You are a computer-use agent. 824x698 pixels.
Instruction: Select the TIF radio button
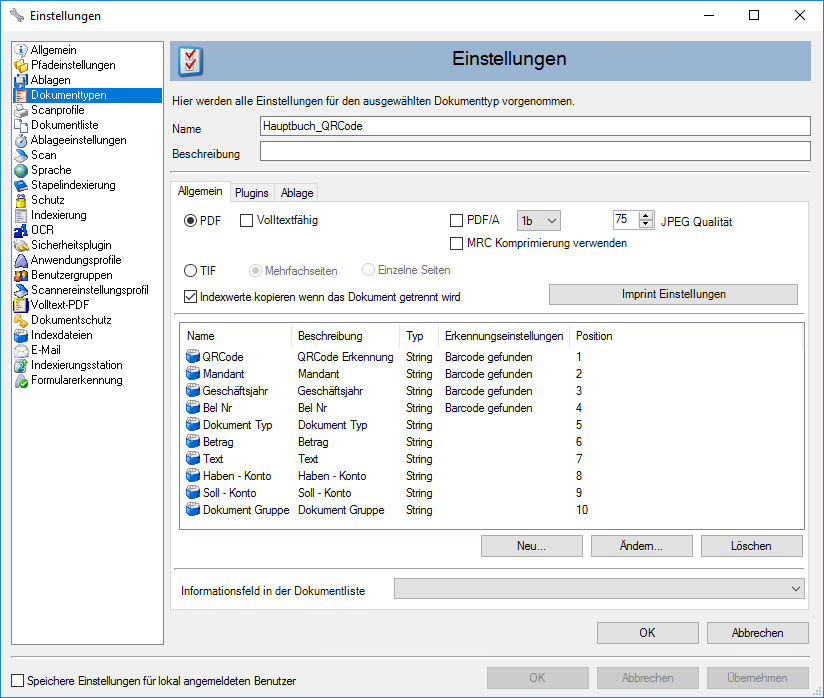coord(190,270)
